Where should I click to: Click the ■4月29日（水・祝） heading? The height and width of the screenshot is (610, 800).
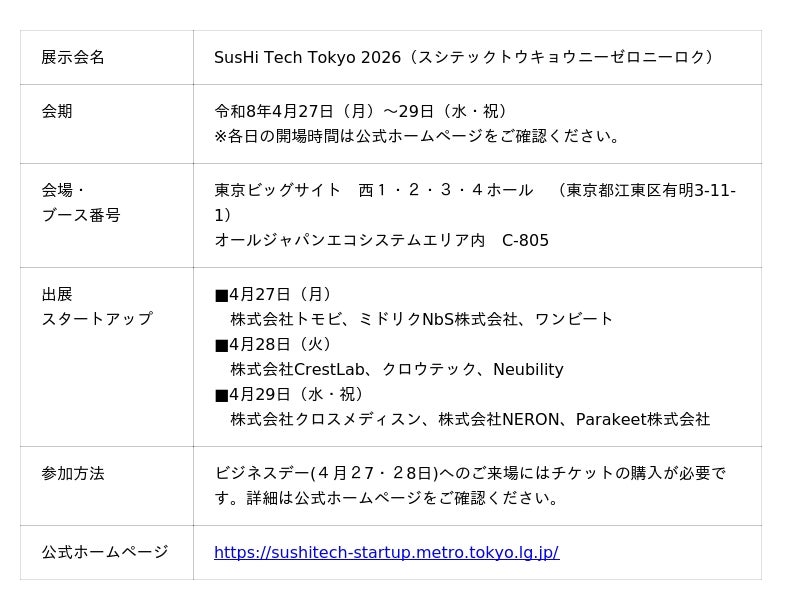[292, 394]
